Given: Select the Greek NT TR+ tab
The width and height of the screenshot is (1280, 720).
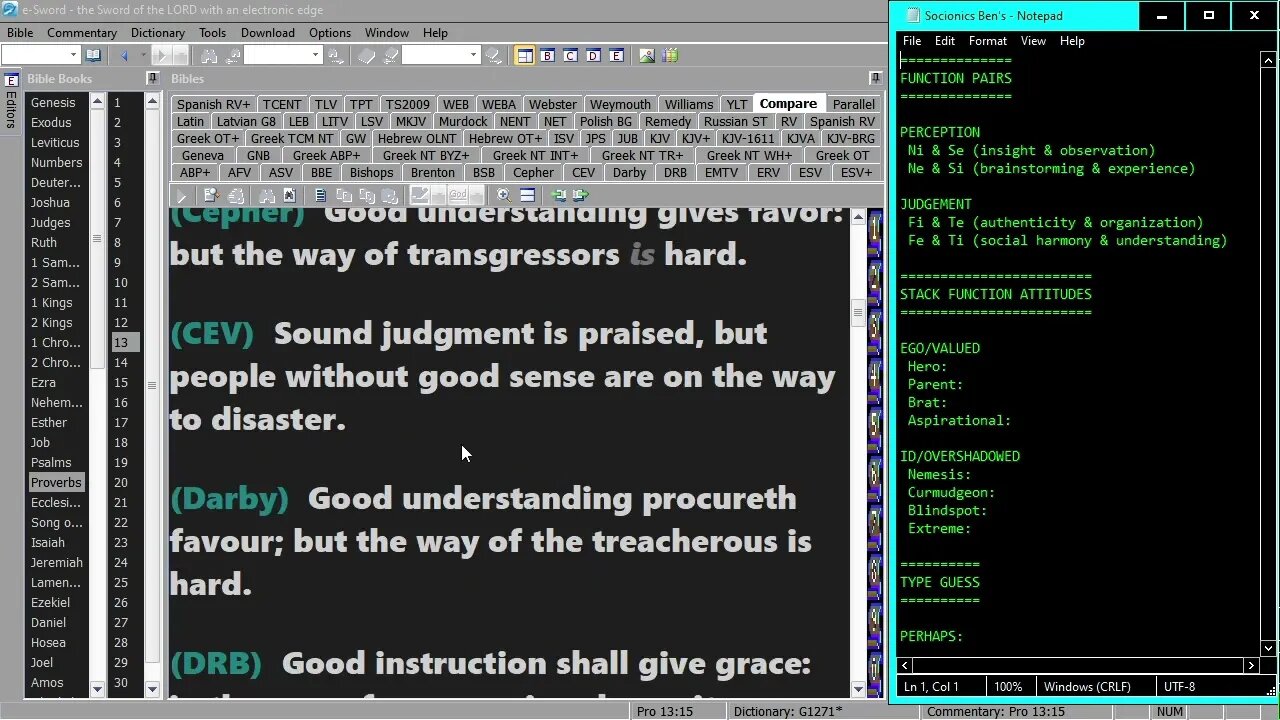Looking at the screenshot, I should coord(642,155).
